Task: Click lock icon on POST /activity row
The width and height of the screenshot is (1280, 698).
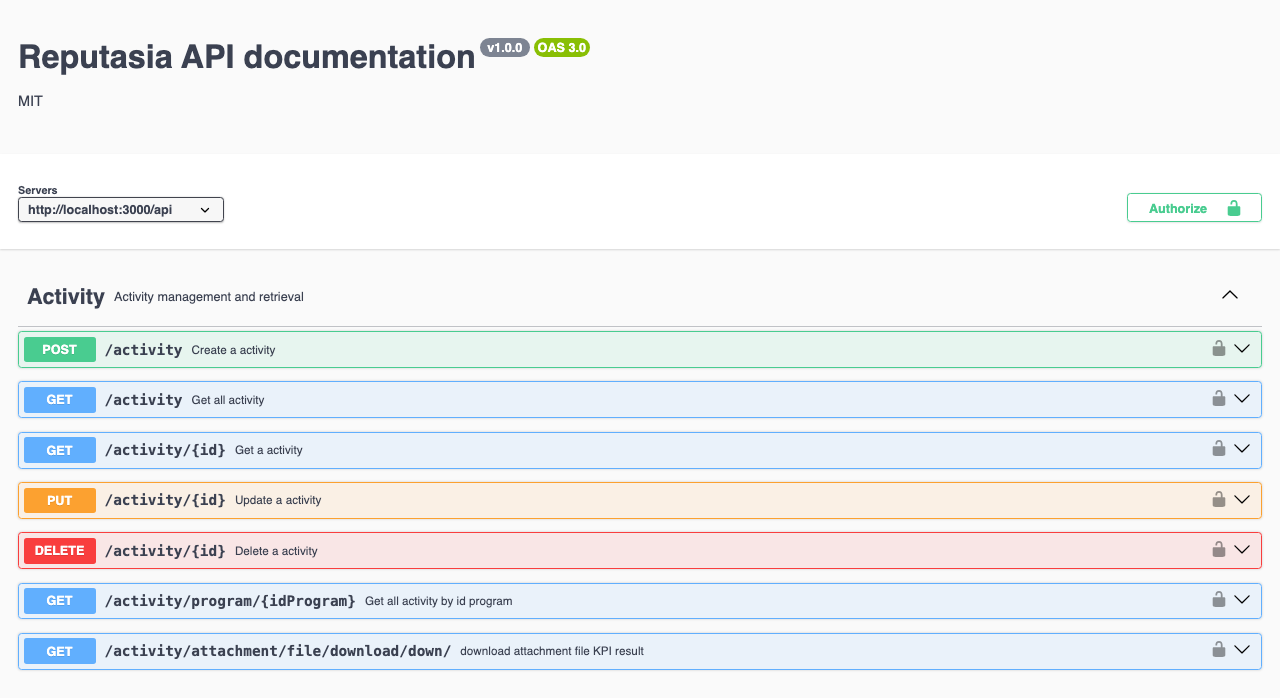Action: (x=1218, y=349)
